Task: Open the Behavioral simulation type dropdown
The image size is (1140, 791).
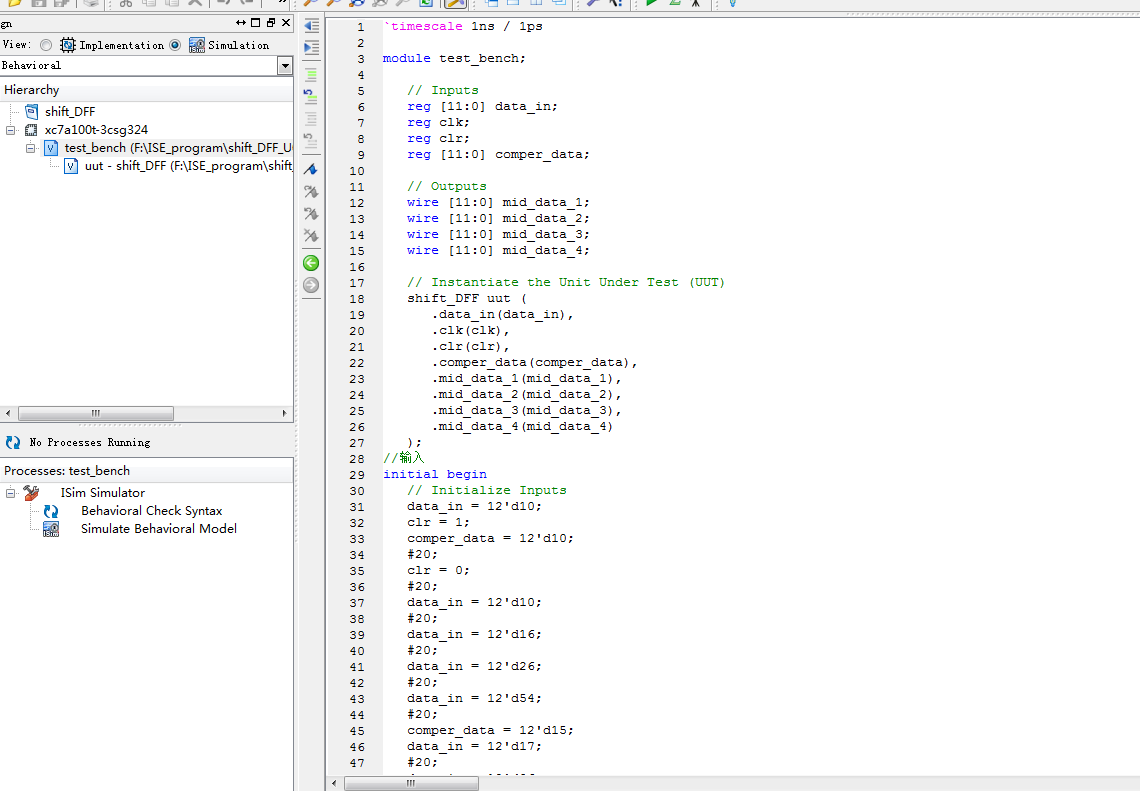Action: tap(285, 66)
